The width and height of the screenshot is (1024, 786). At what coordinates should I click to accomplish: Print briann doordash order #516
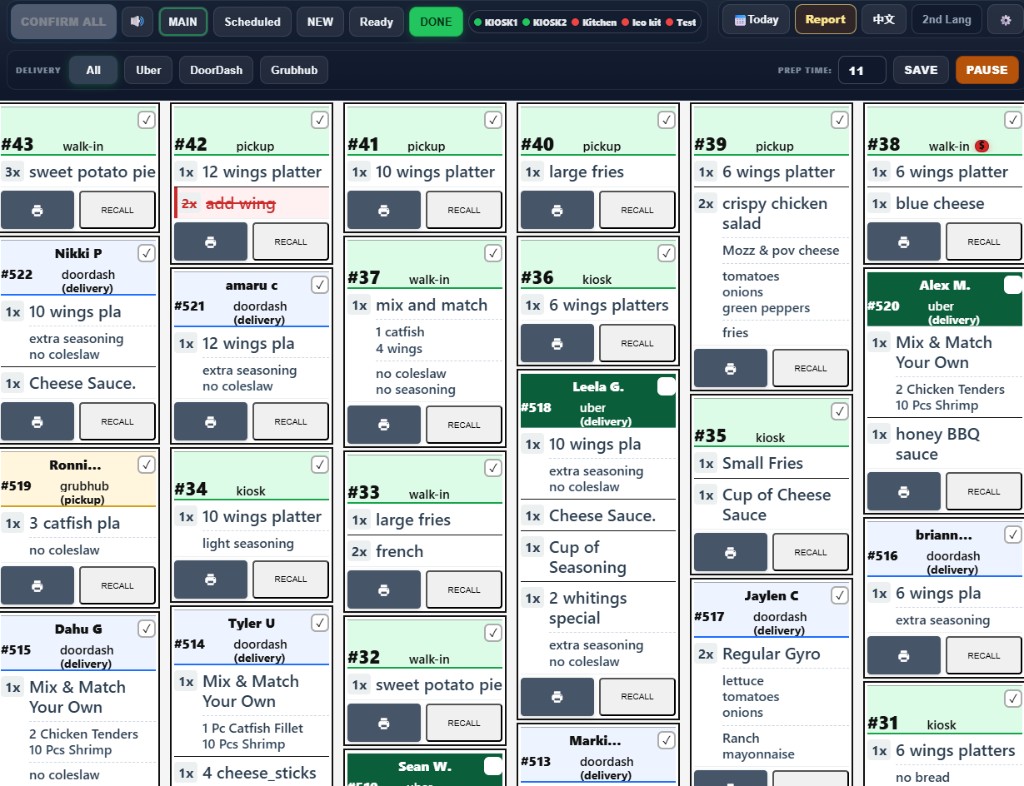(x=903, y=655)
